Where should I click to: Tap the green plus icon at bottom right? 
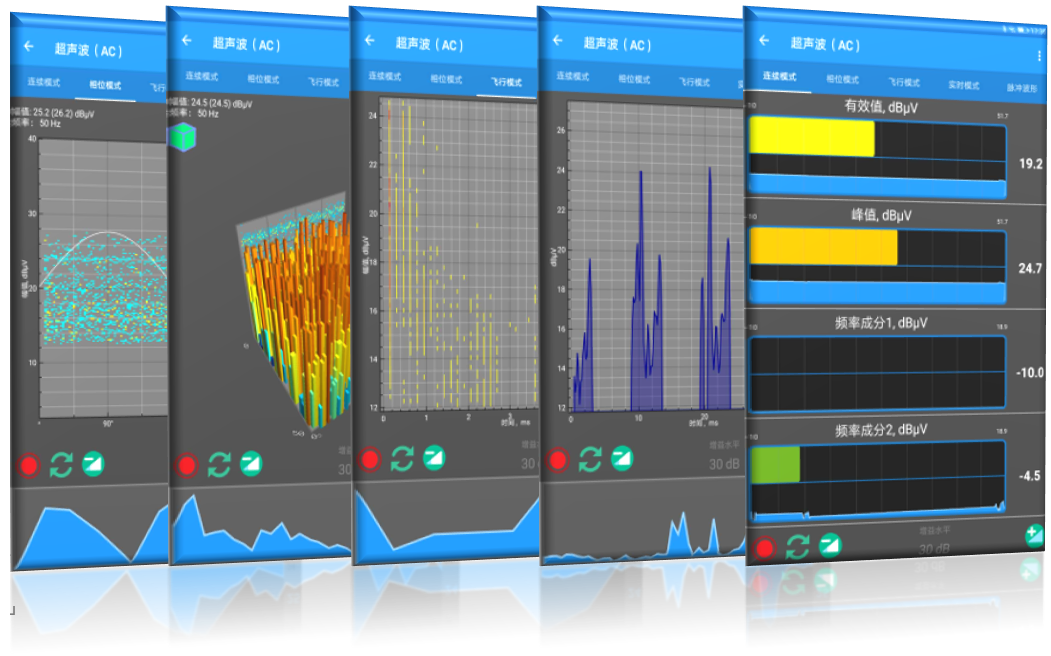click(1035, 536)
